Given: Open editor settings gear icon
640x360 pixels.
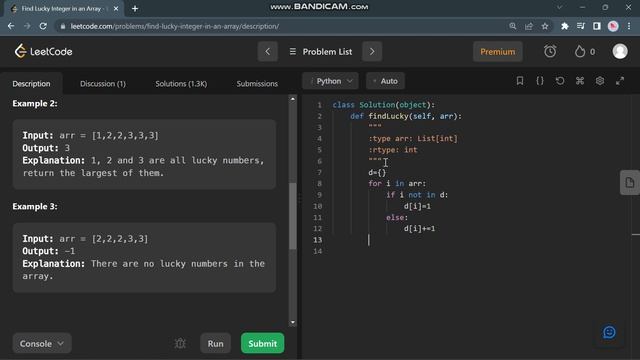Looking at the screenshot, I should click(x=600, y=81).
